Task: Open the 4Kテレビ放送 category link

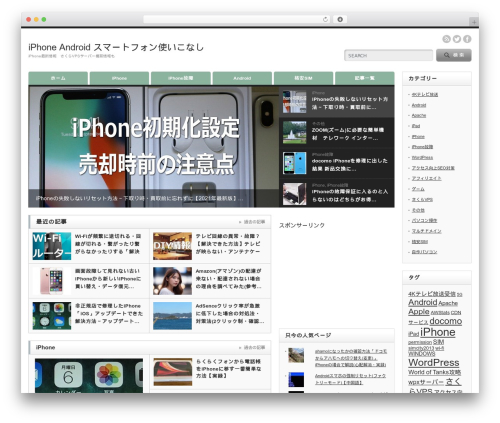Action: [425, 95]
